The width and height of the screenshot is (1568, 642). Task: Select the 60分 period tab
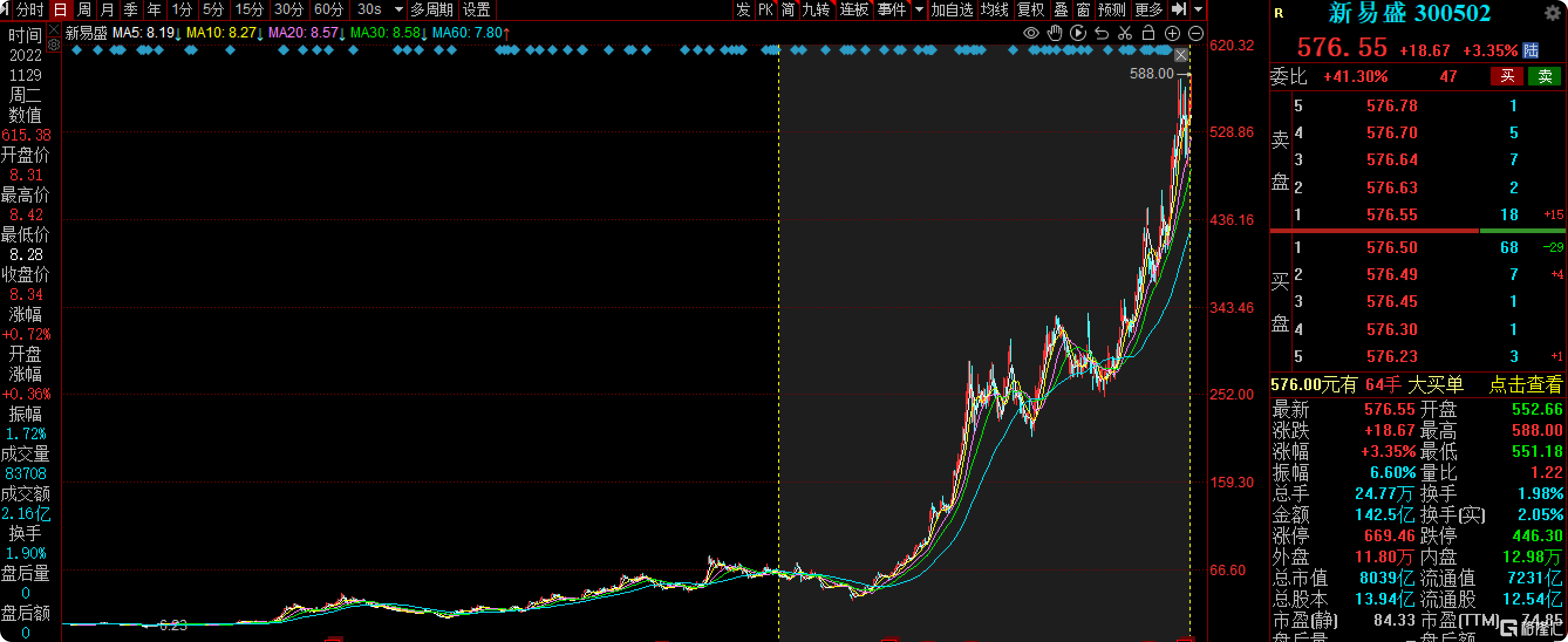pos(329,10)
